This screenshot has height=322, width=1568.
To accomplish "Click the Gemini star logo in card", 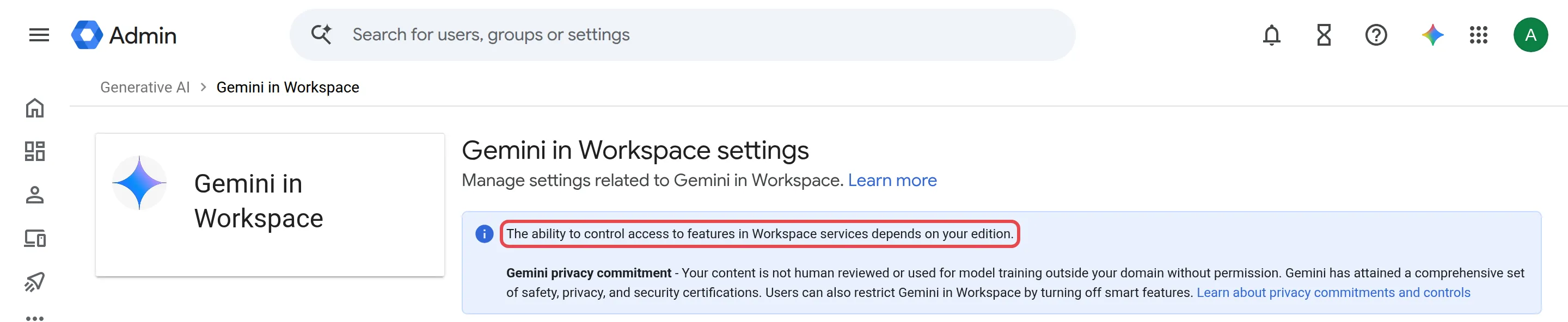I will (139, 183).
